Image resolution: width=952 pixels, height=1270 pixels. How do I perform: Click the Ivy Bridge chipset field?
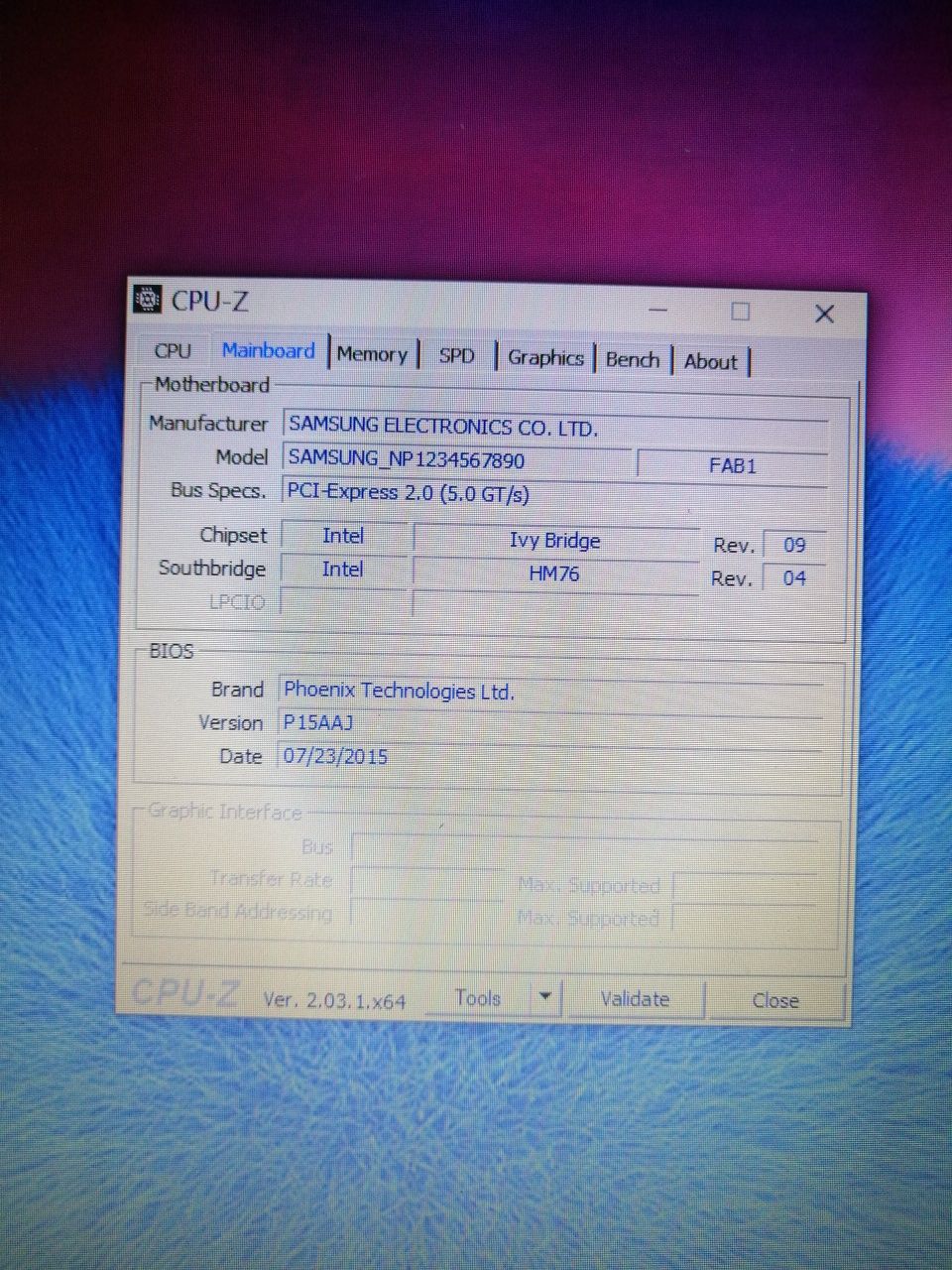[x=555, y=541]
